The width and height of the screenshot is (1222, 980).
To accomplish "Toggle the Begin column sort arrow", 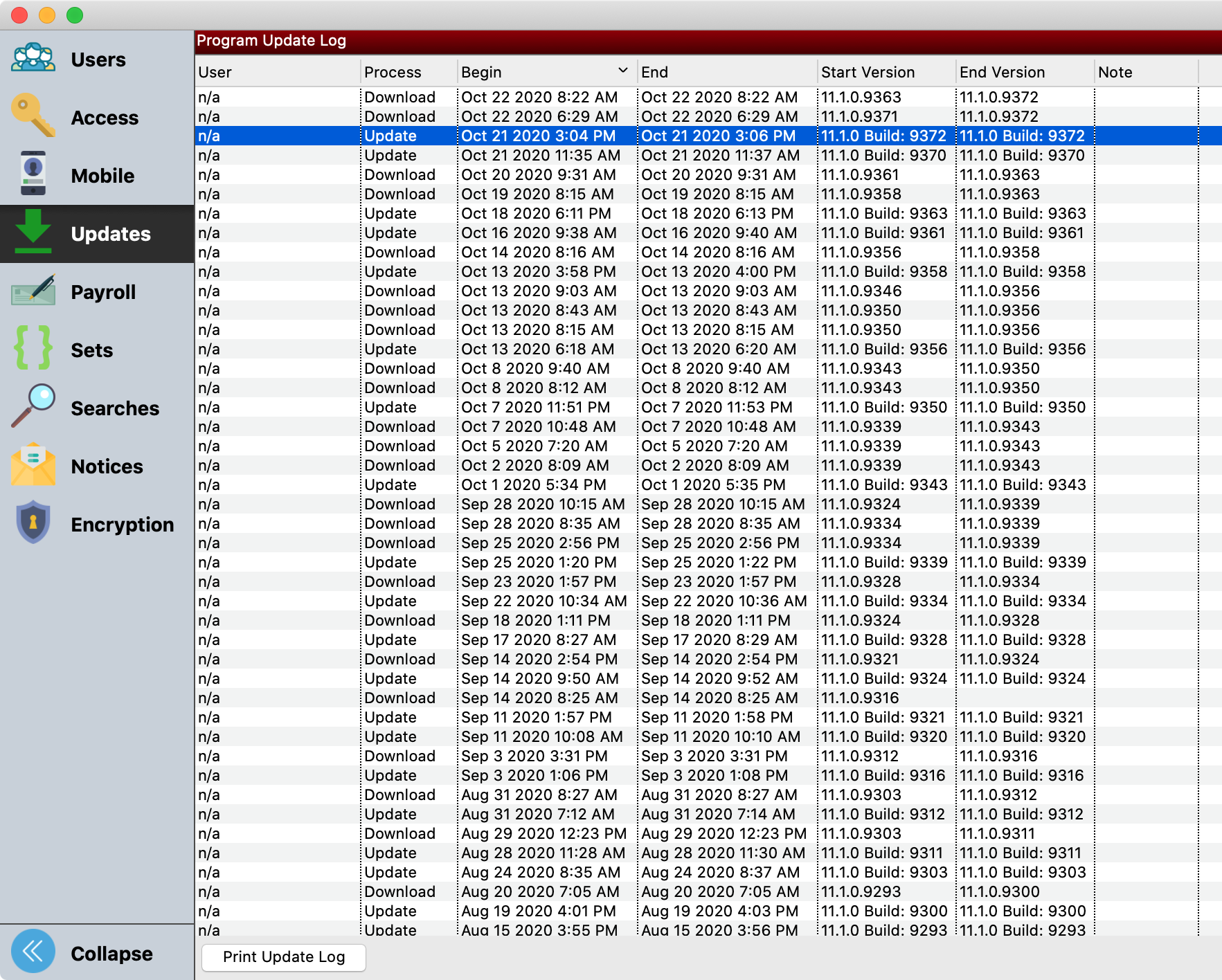I will (x=622, y=71).
